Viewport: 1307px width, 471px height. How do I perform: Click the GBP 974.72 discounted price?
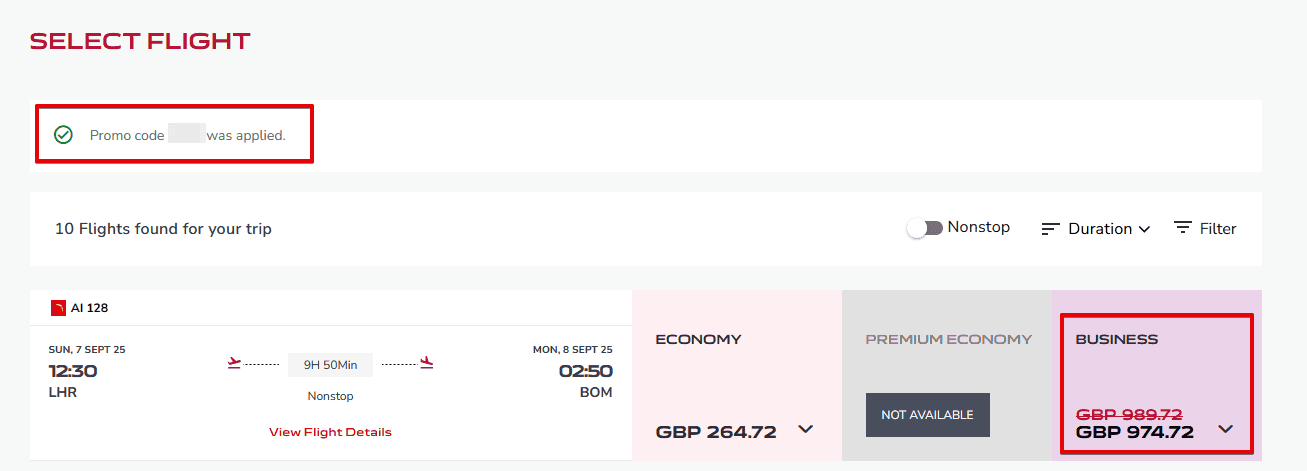pos(1134,433)
